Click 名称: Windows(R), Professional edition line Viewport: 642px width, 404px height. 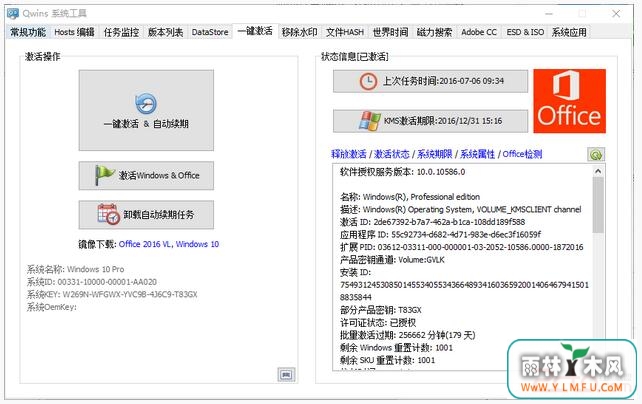pos(410,197)
